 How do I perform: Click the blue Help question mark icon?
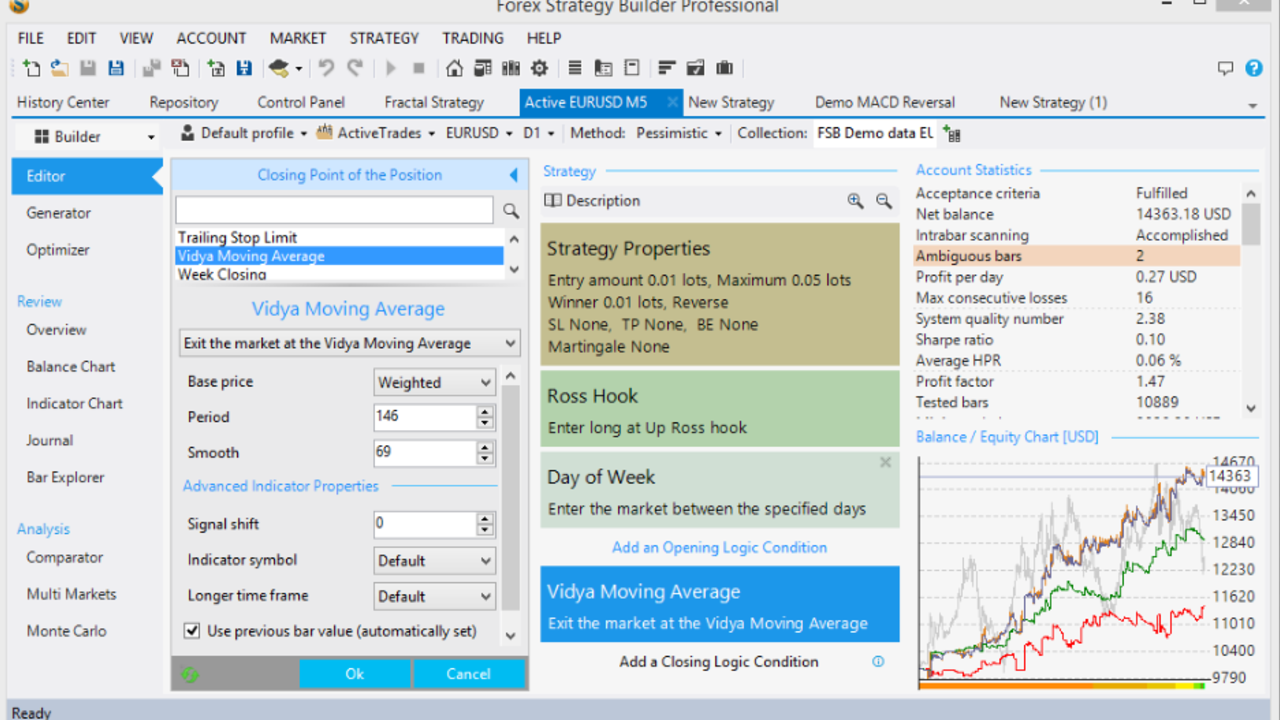[x=1253, y=67]
